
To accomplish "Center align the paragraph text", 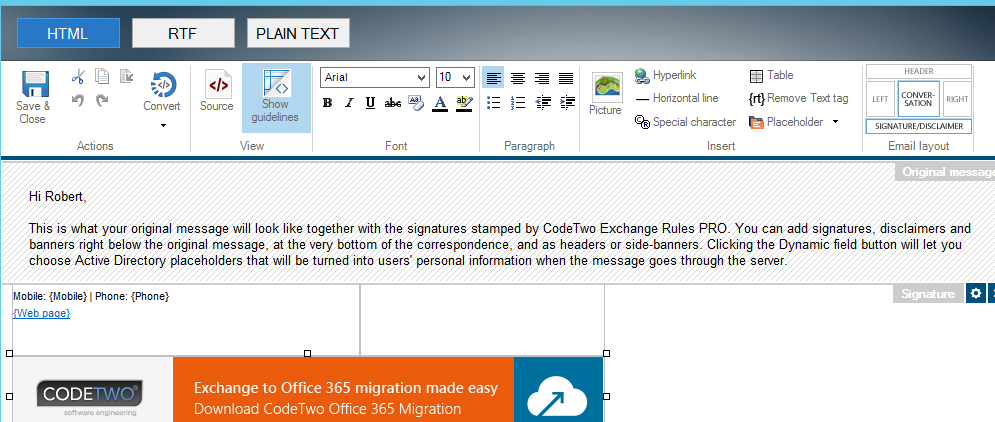I will pyautogui.click(x=518, y=78).
